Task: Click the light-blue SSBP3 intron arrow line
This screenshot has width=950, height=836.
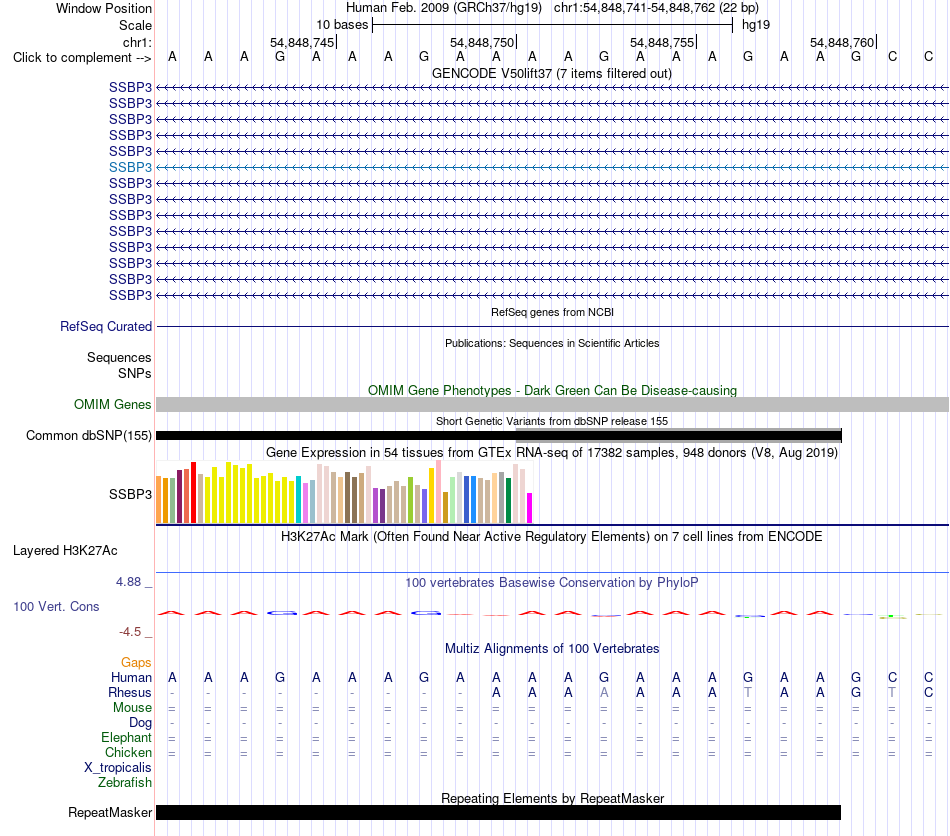Action: point(552,167)
